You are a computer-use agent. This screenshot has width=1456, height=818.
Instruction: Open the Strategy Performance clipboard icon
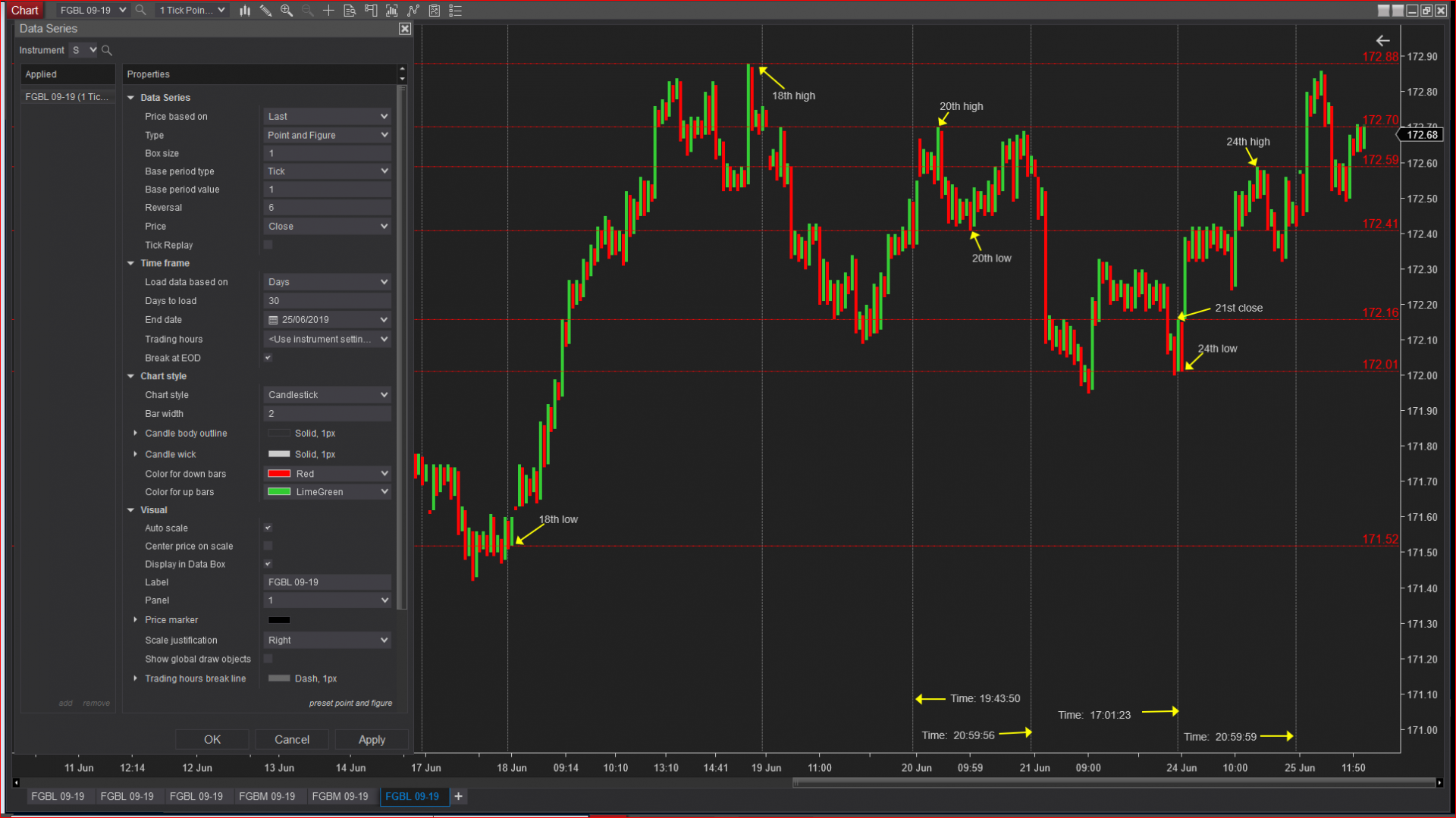pos(435,11)
